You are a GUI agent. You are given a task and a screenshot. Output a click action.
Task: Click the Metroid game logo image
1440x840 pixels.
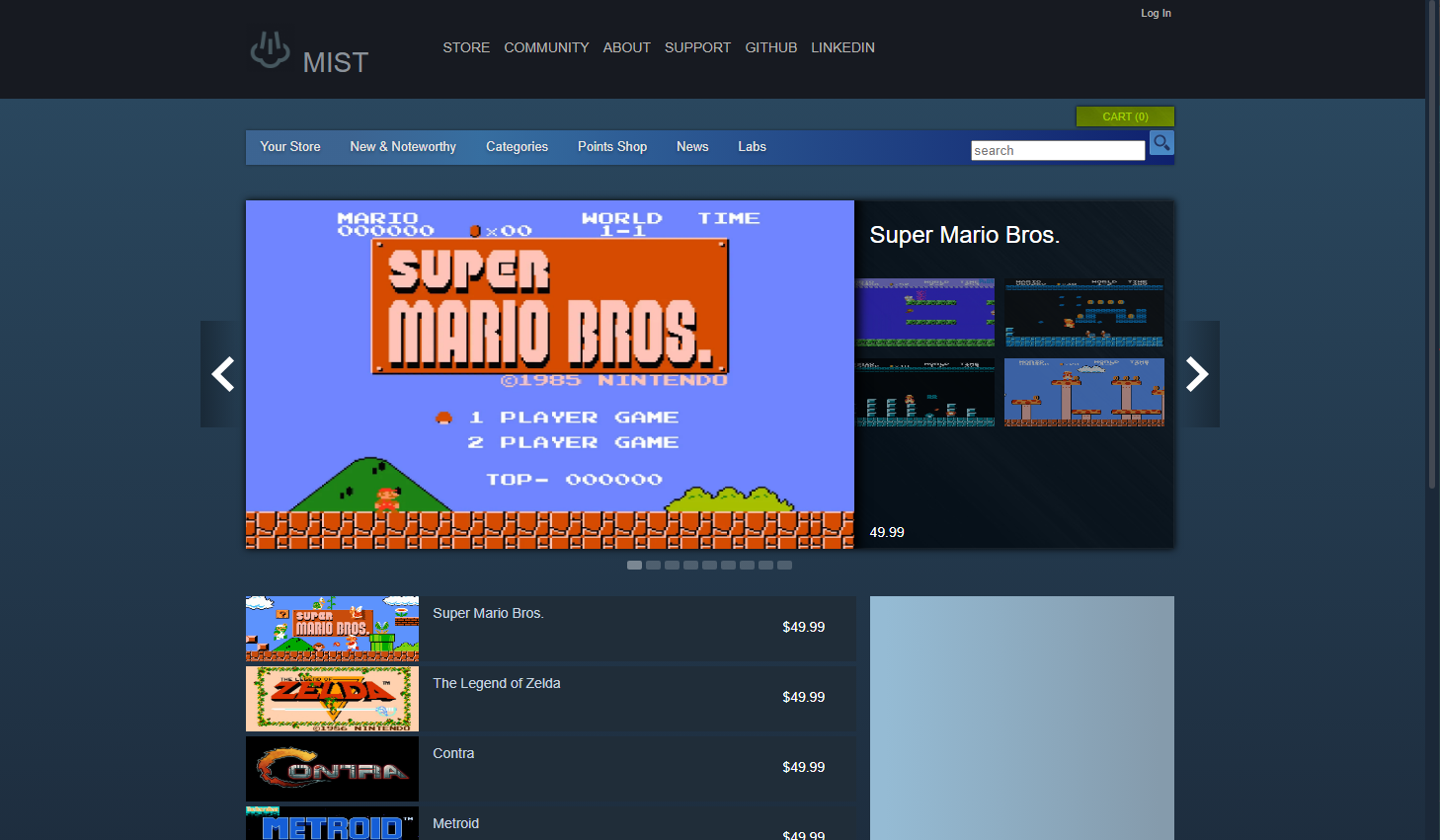(332, 824)
